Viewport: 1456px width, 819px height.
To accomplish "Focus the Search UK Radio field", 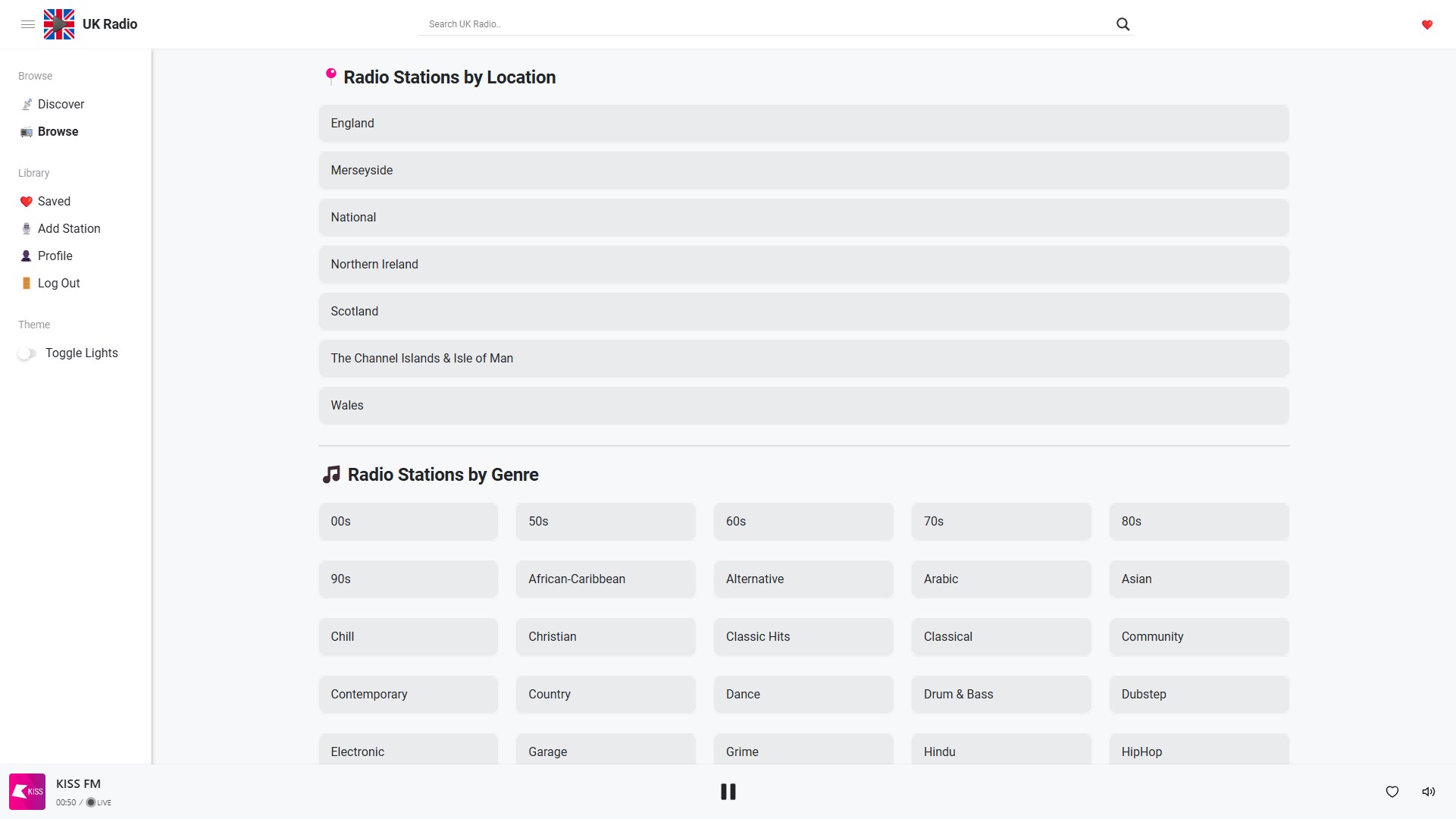I will pos(766,24).
